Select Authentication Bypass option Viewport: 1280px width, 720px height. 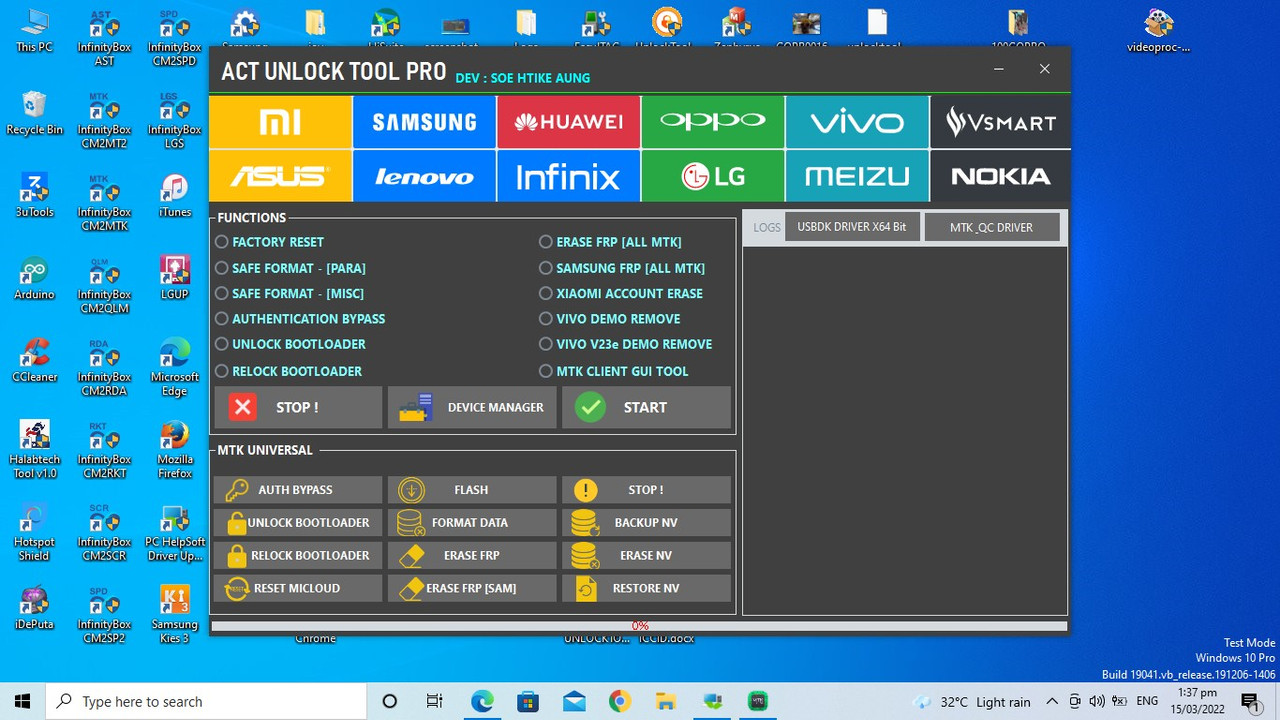[300, 319]
